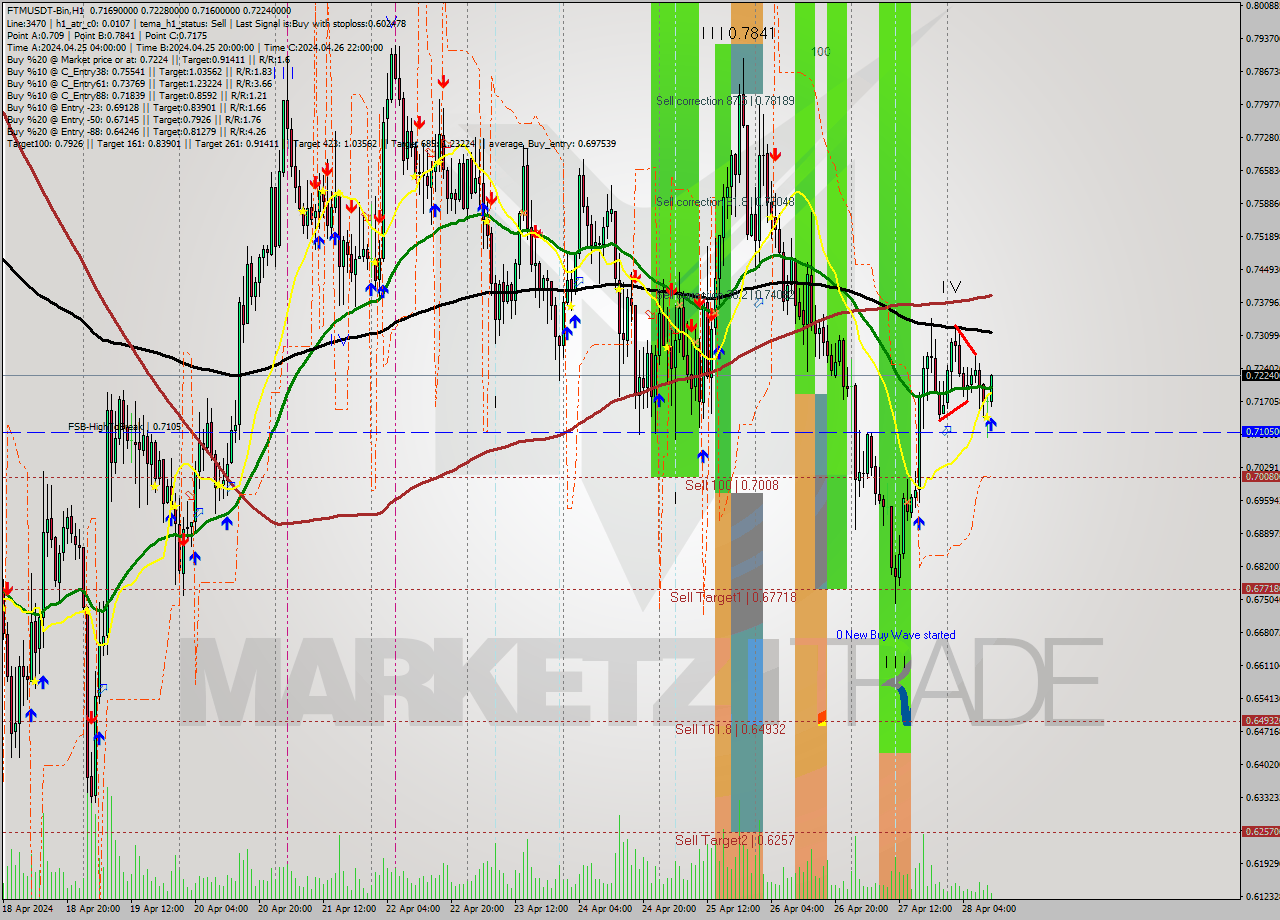Click the 'Sell Target1 | 0.67718' label
Image resolution: width=1280 pixels, height=920 pixels.
(733, 597)
